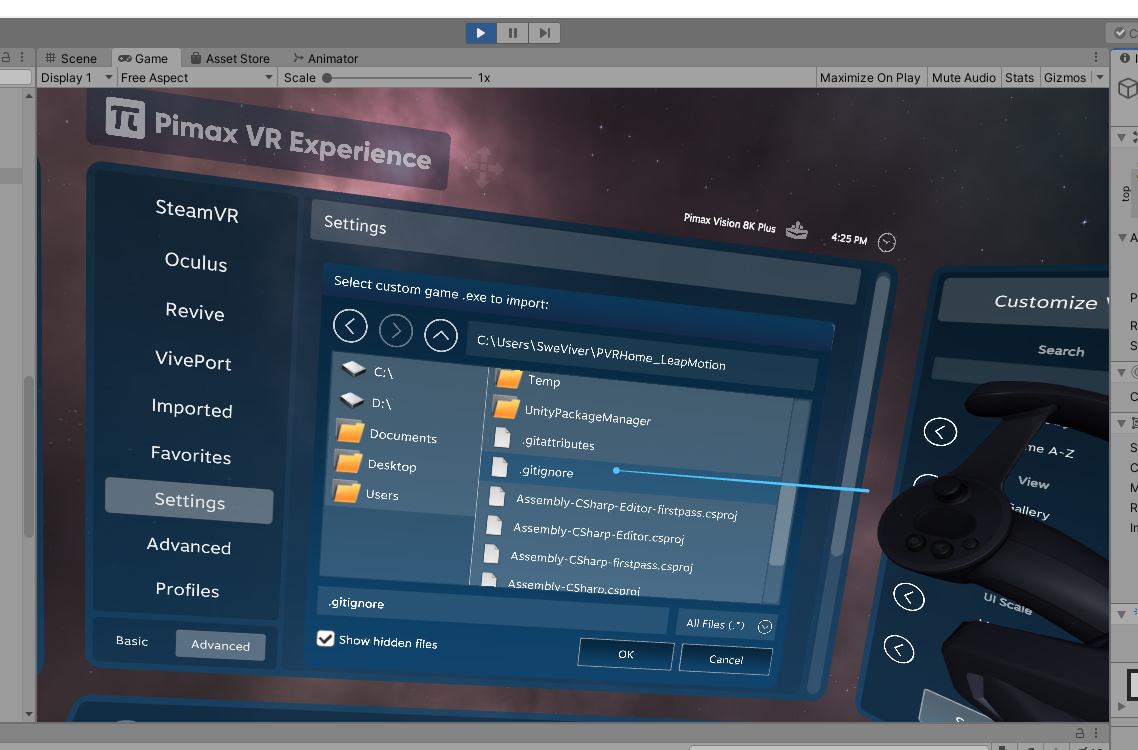This screenshot has height=750, width=1138.
Task: Switch to the Game tab
Action: pos(143,58)
